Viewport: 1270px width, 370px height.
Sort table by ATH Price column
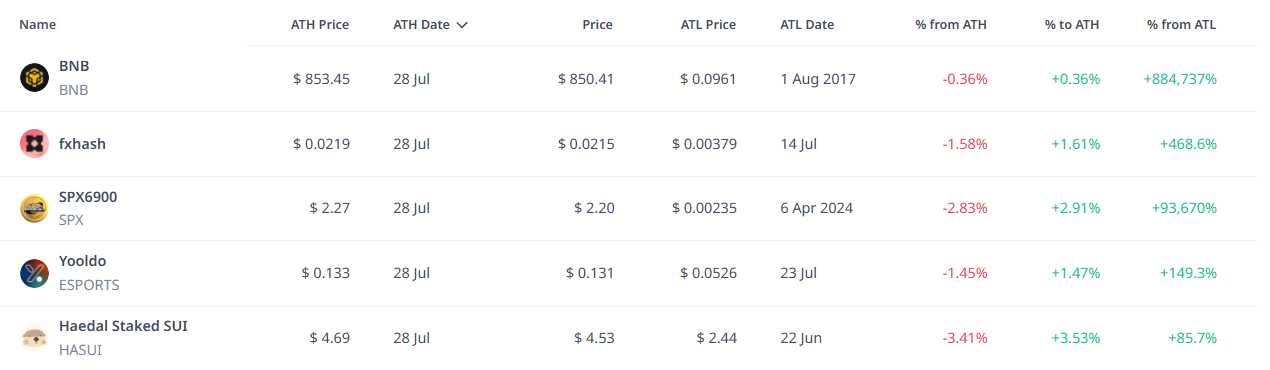click(x=319, y=25)
